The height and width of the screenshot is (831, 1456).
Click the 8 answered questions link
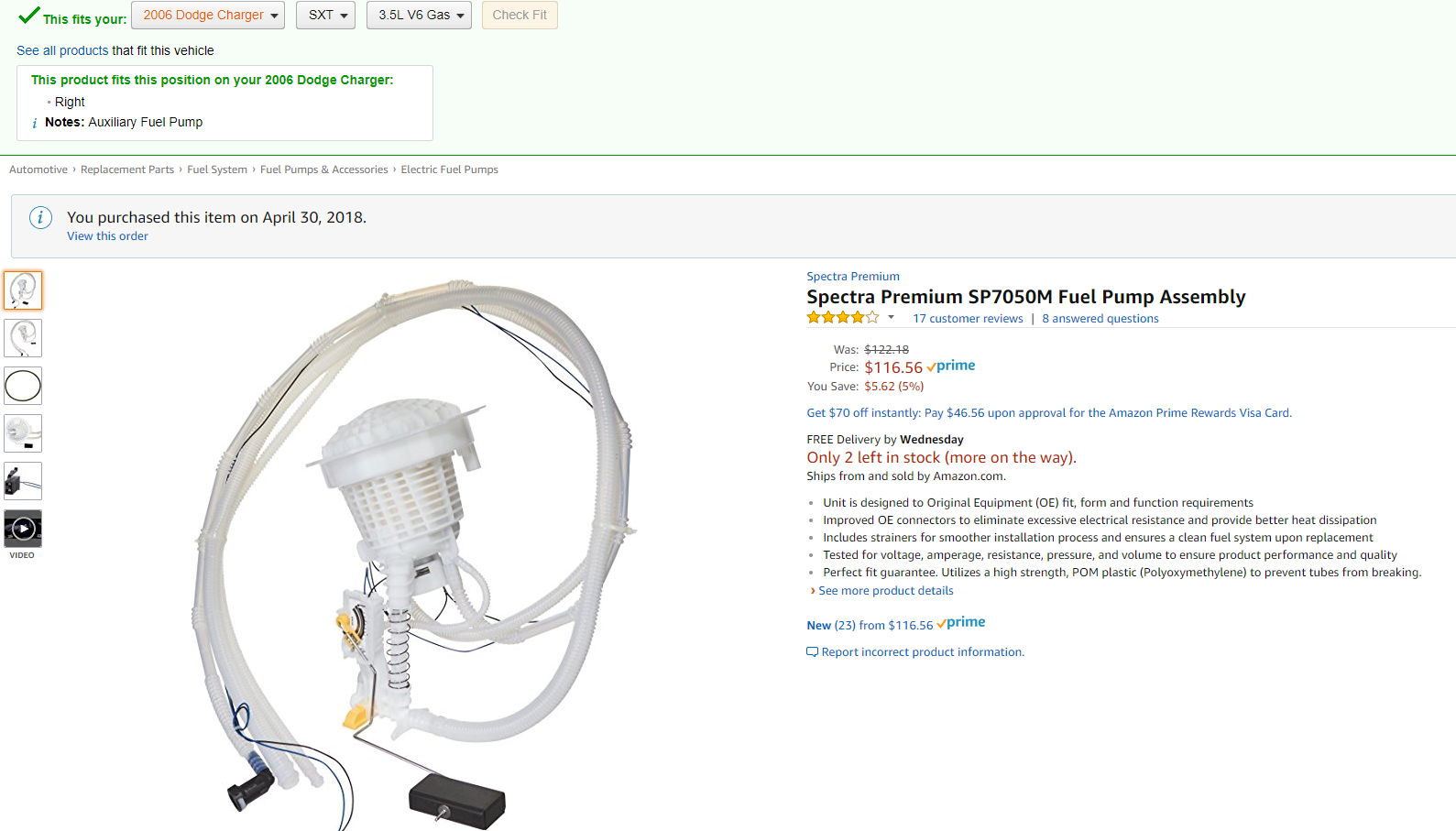click(x=1100, y=319)
